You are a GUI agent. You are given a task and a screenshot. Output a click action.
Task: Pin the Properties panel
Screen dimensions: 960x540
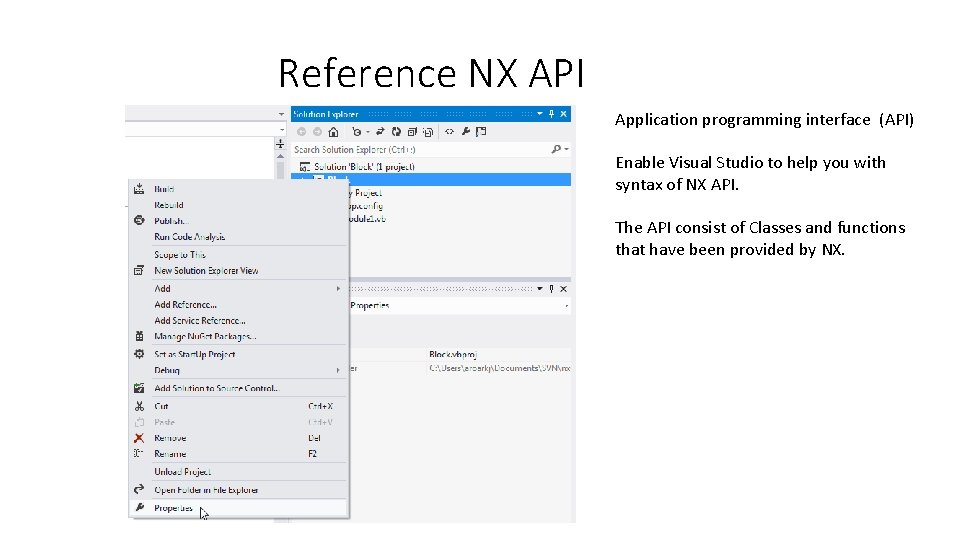(x=552, y=289)
